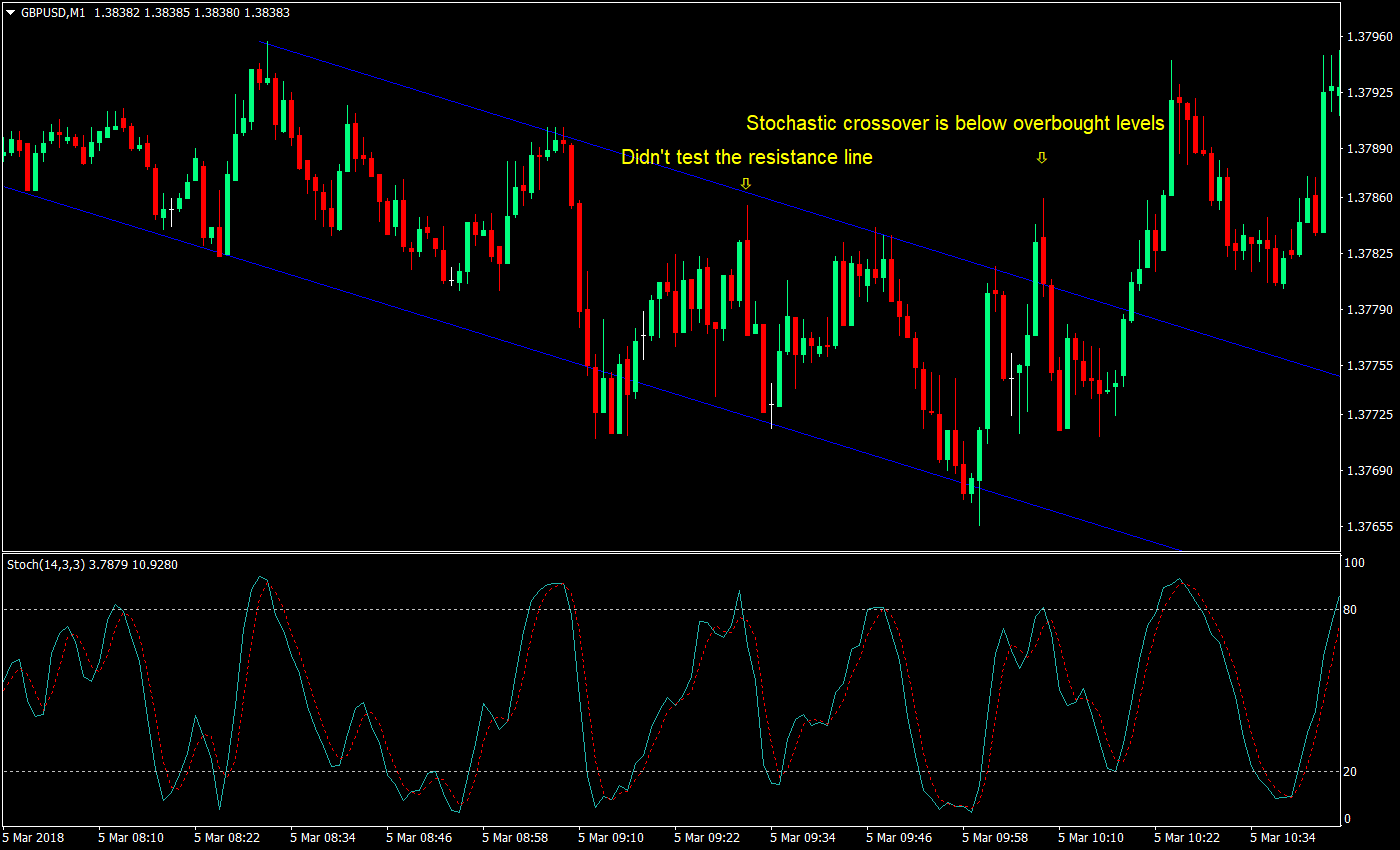
Task: Click the '5 Mar 2018' date axis label
Action: (x=33, y=838)
